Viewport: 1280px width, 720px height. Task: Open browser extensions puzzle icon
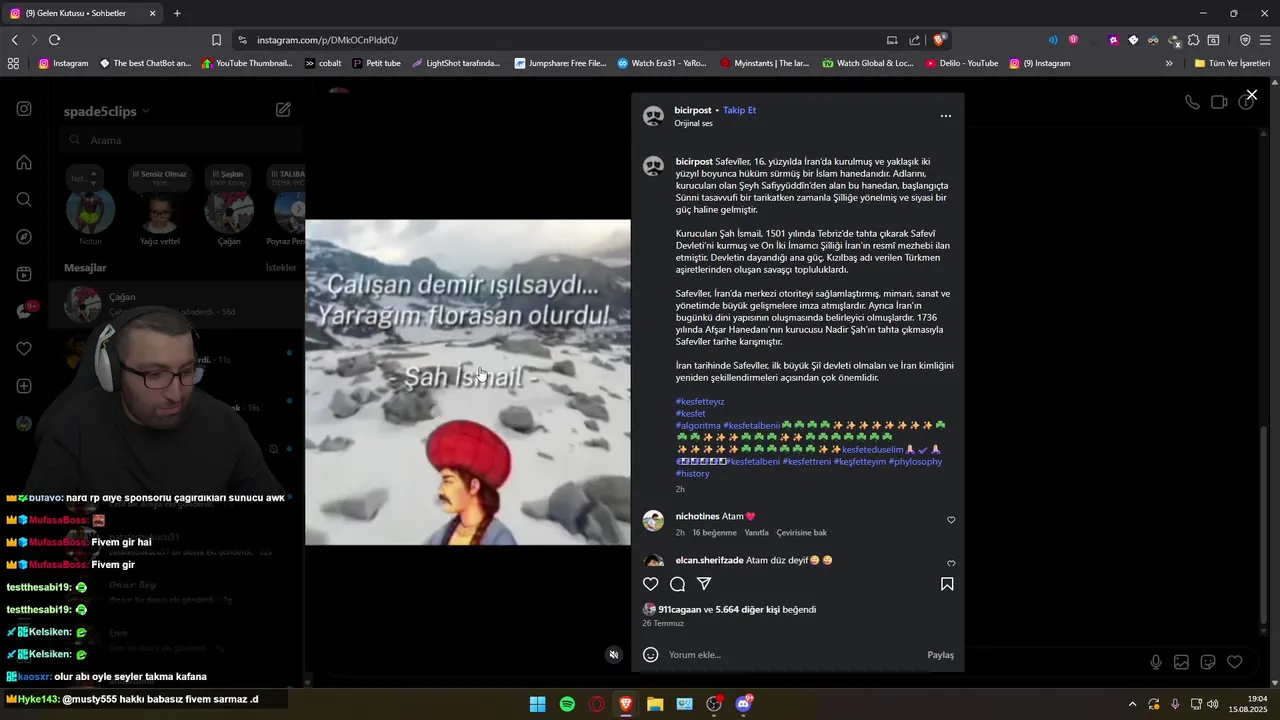(x=1193, y=40)
